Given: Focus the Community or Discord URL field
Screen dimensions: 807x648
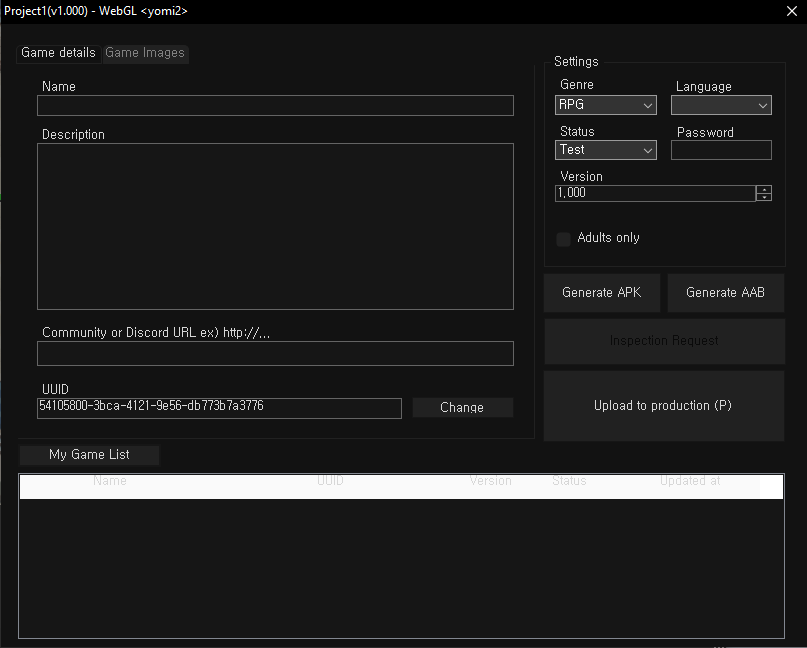Looking at the screenshot, I should pos(275,353).
